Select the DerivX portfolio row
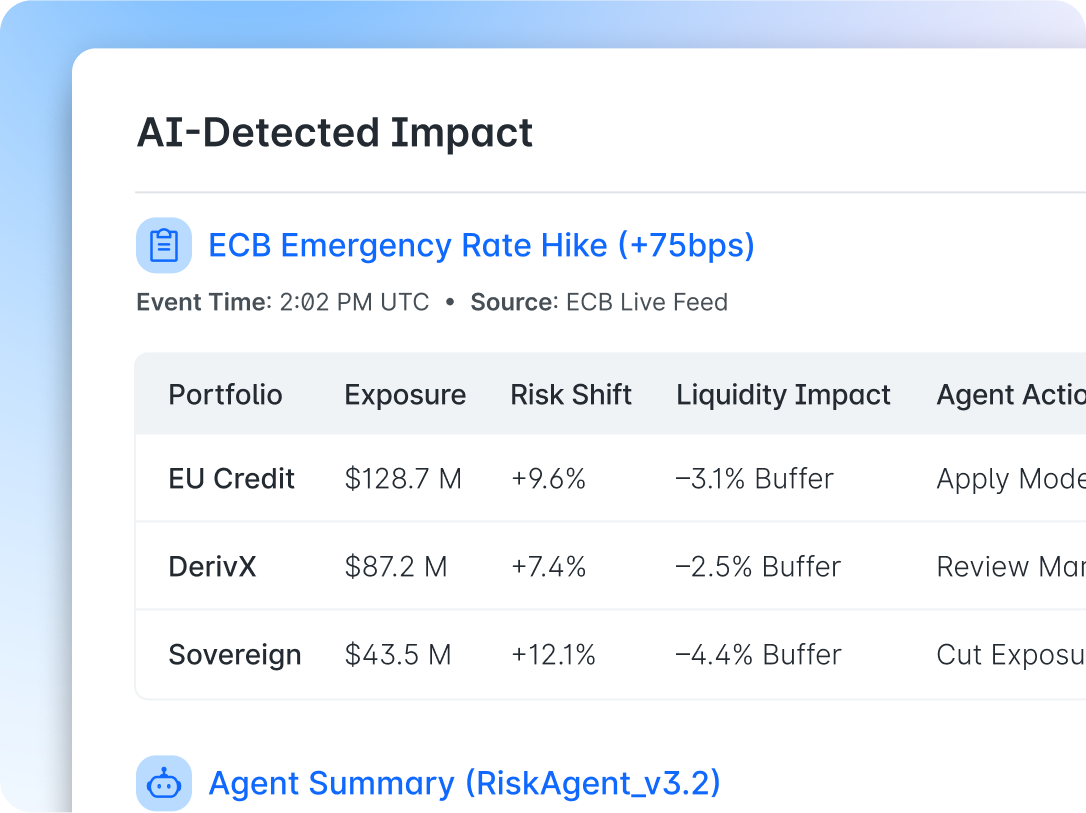This screenshot has height=813, width=1086. [212, 567]
